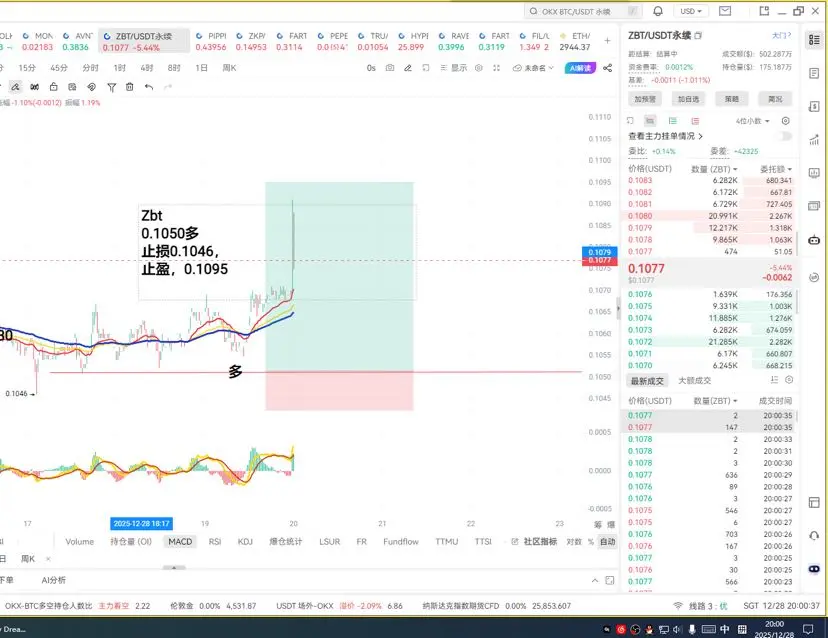Open chart settings hexagon icon
This screenshot has height=638, width=828.
pos(479,68)
